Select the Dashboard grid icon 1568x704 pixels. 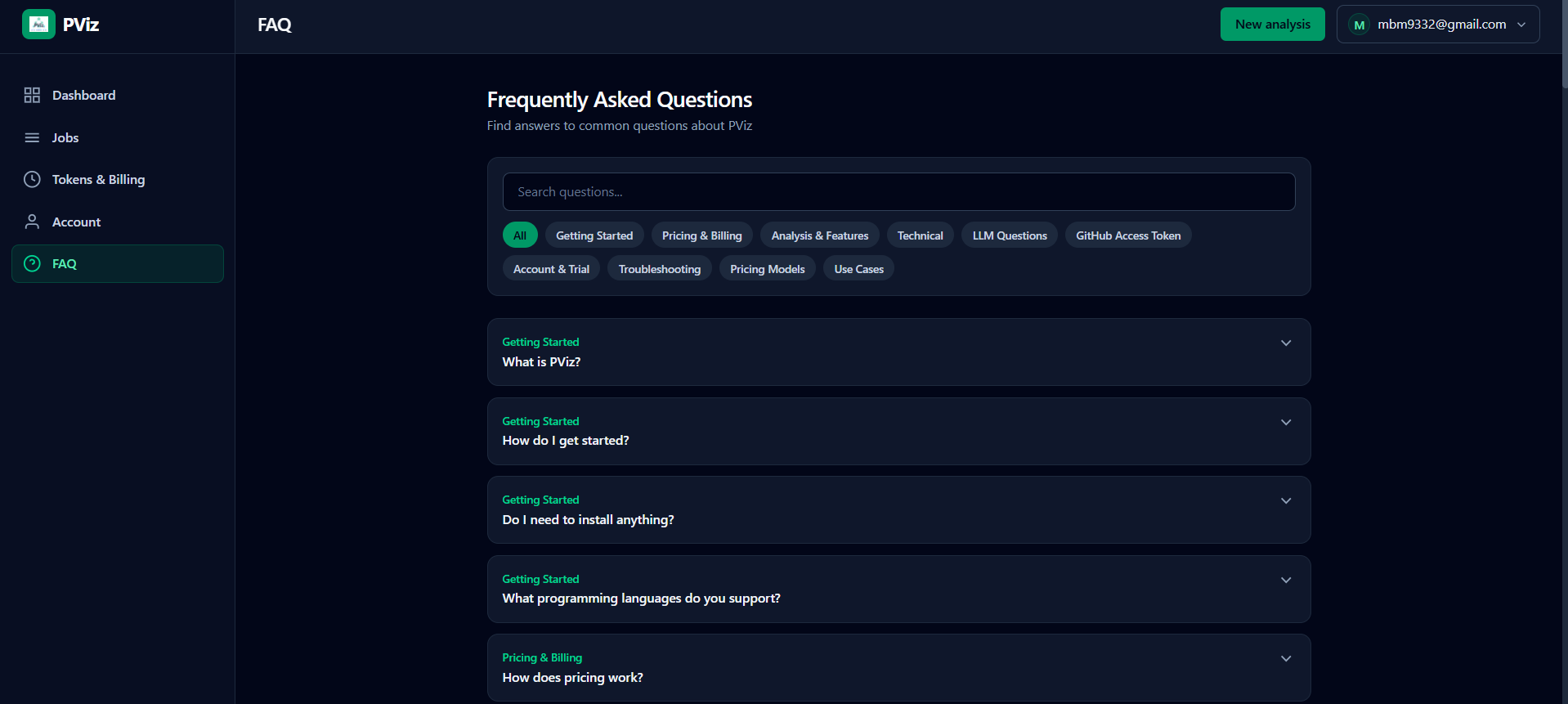32,95
